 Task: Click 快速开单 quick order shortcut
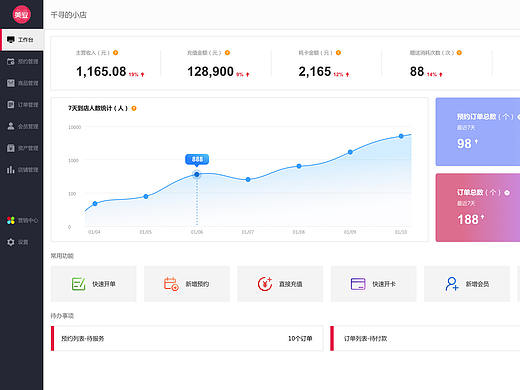[93, 284]
